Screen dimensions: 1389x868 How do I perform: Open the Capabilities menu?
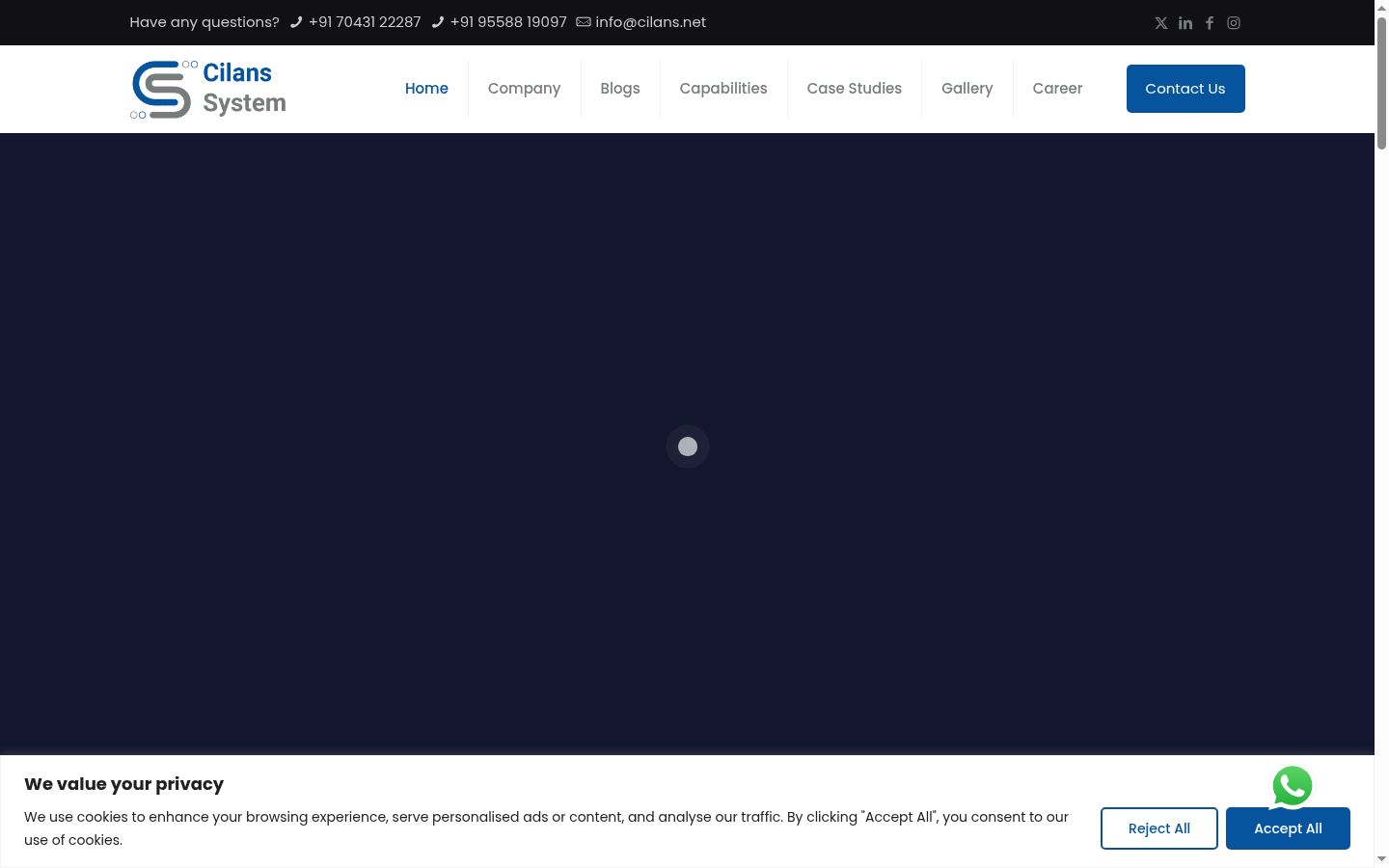pos(723,89)
